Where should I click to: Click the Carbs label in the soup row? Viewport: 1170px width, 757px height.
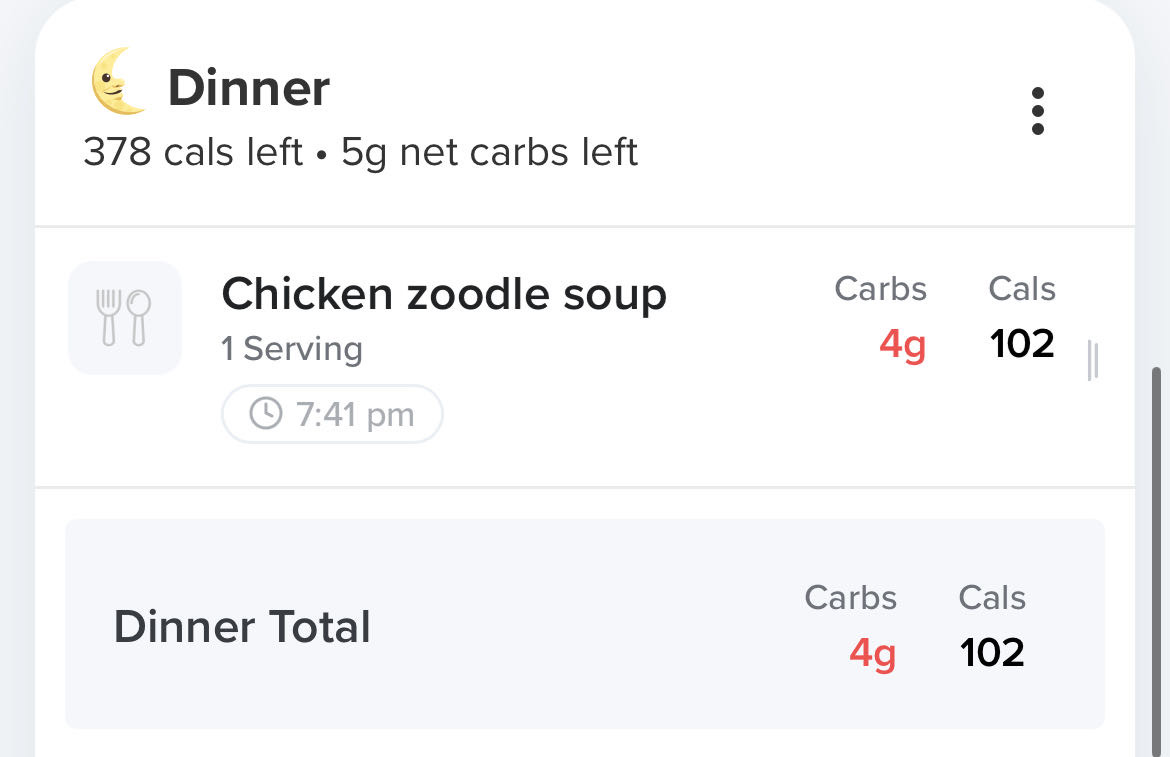[880, 289]
